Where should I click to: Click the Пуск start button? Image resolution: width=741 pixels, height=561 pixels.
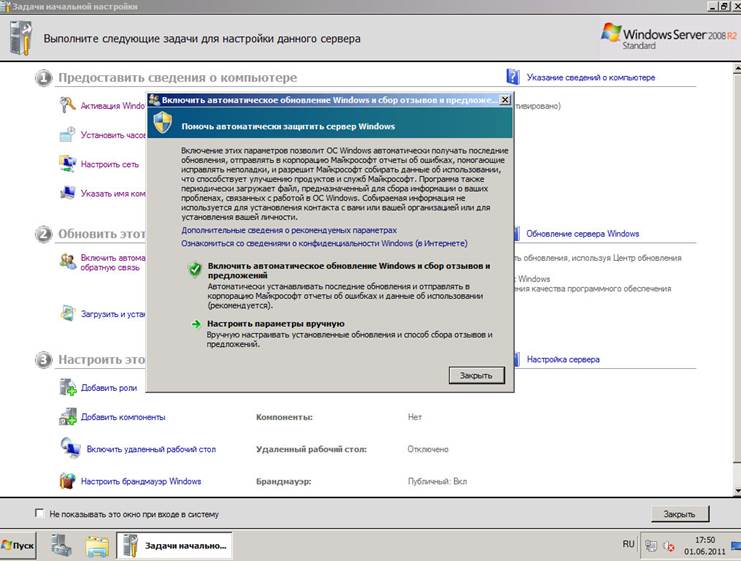pos(18,545)
